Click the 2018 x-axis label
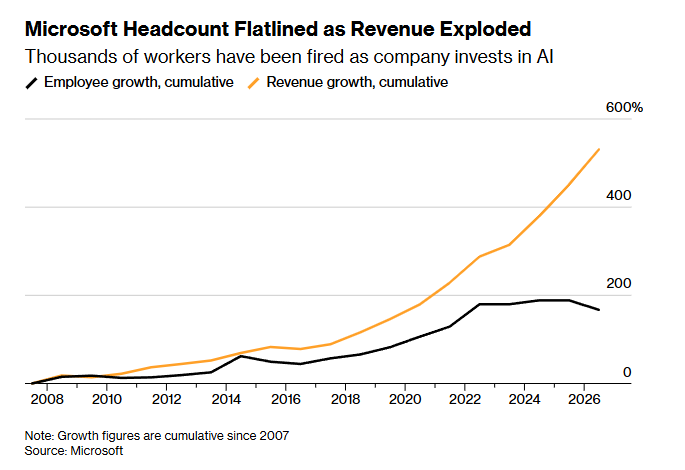This screenshot has height=470, width=685. [x=346, y=399]
